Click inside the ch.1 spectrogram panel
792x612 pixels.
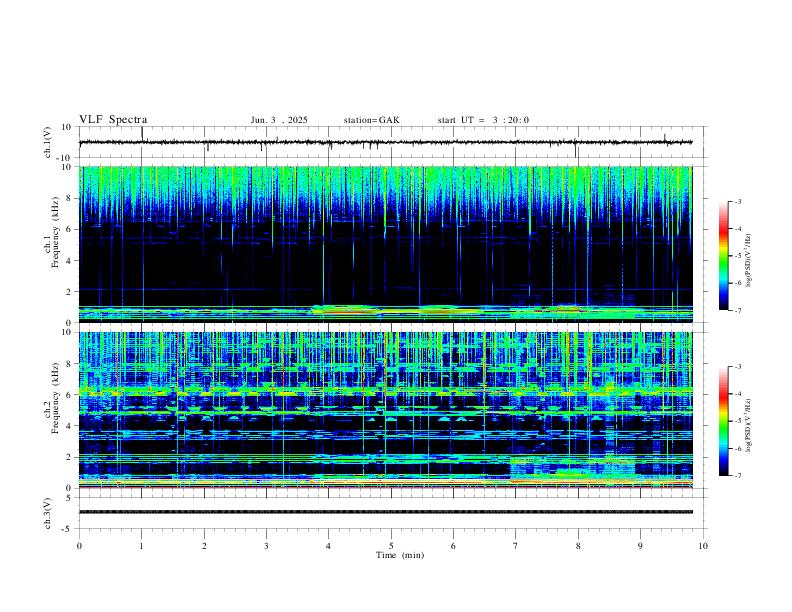pyautogui.click(x=386, y=244)
